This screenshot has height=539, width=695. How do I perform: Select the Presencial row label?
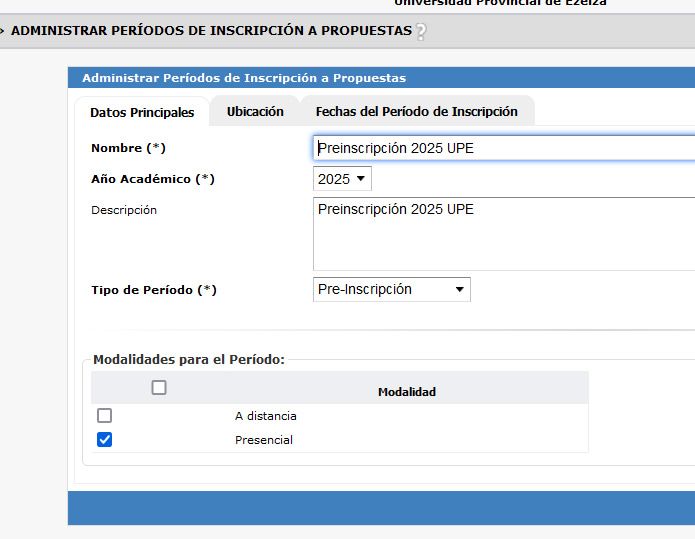(264, 440)
